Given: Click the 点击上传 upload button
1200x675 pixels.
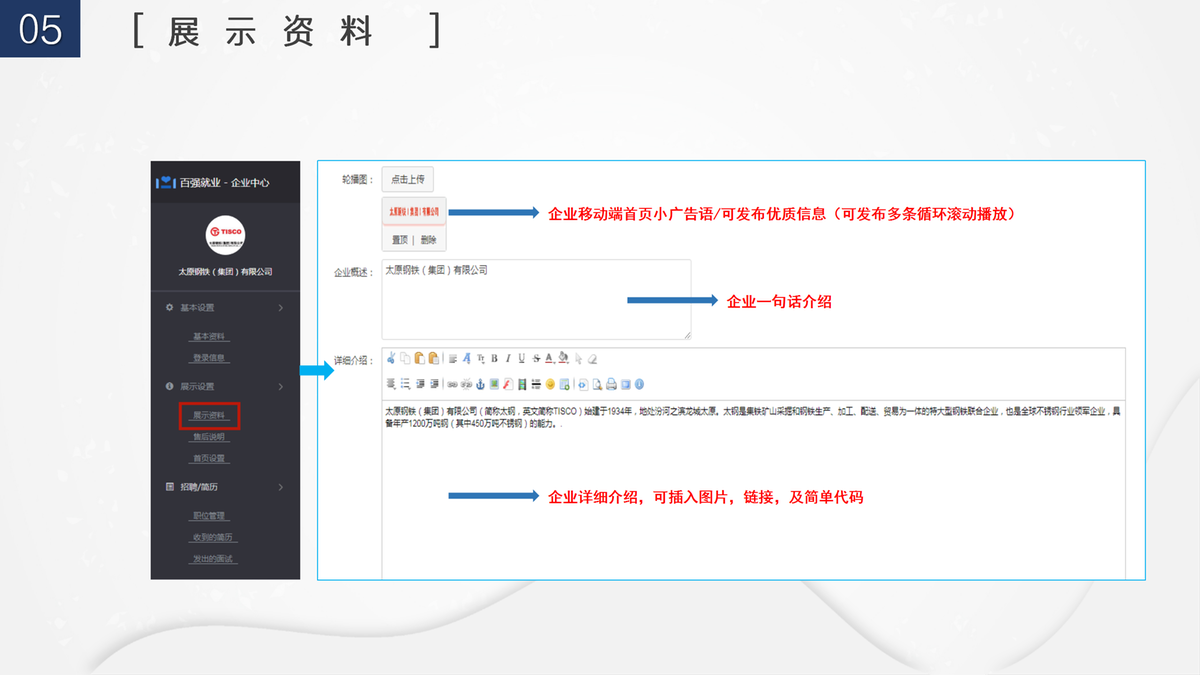Looking at the screenshot, I should [x=408, y=180].
